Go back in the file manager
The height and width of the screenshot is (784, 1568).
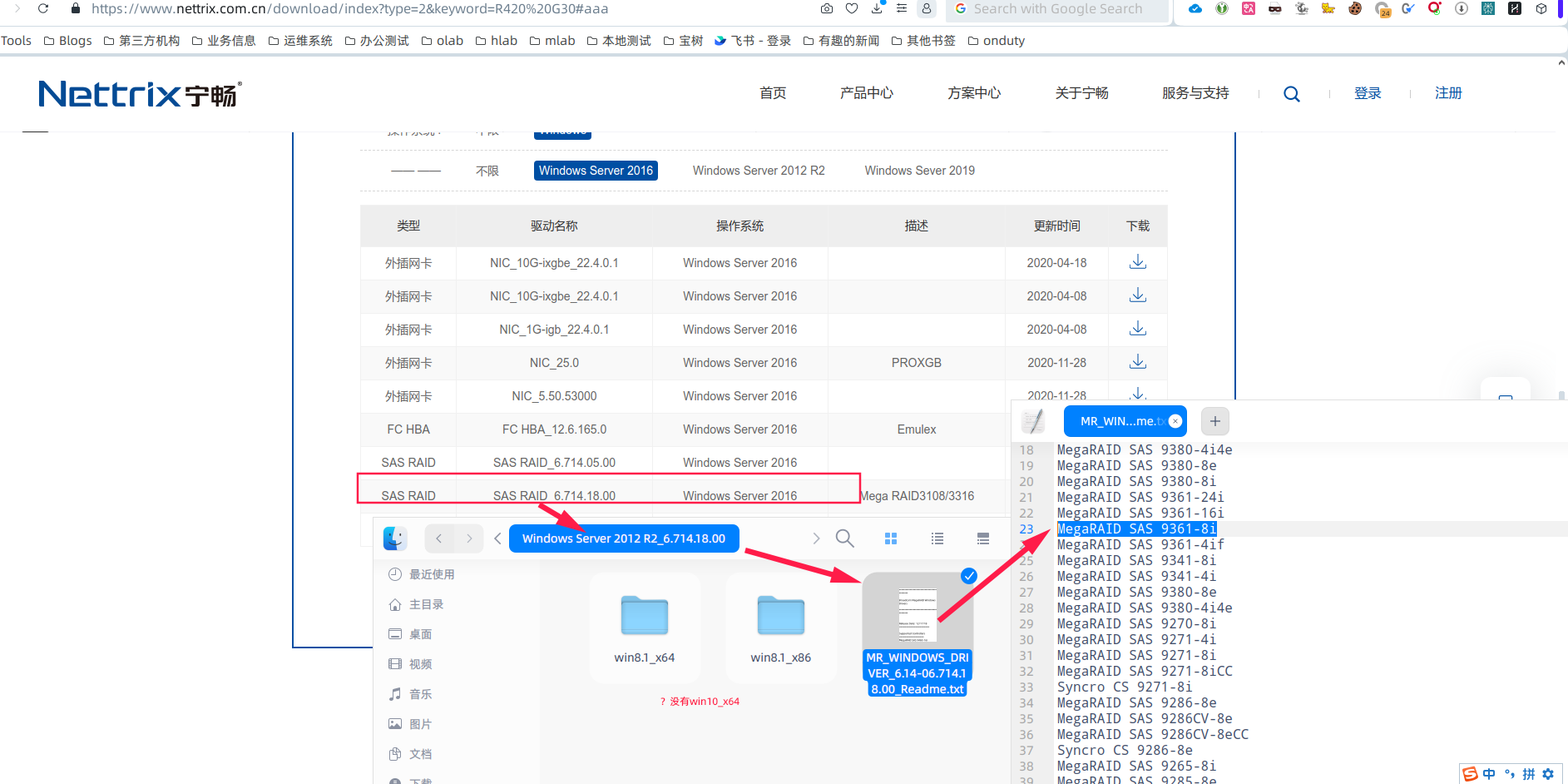[439, 538]
